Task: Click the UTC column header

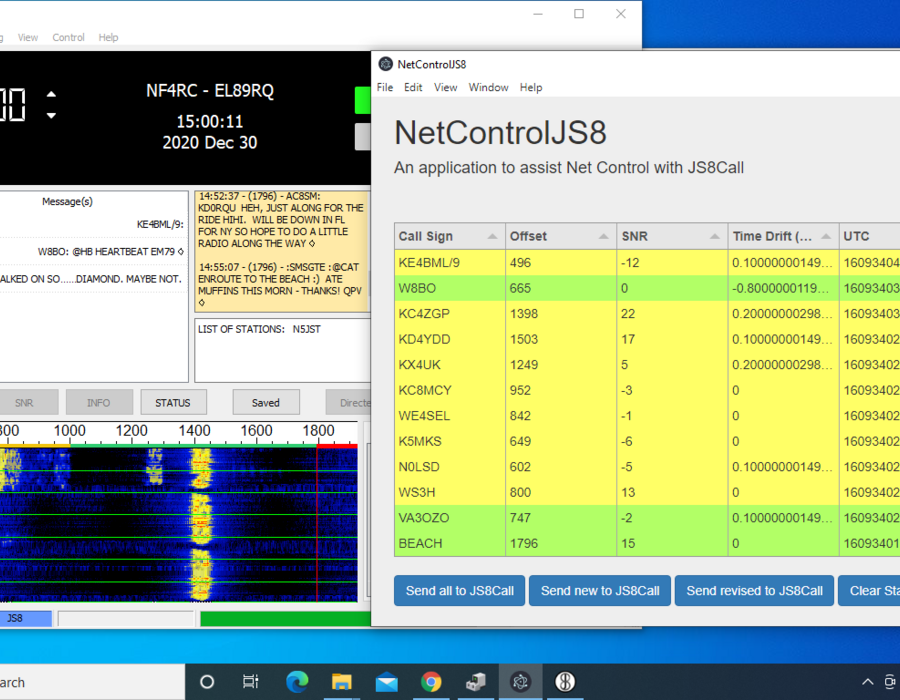Action: click(869, 236)
